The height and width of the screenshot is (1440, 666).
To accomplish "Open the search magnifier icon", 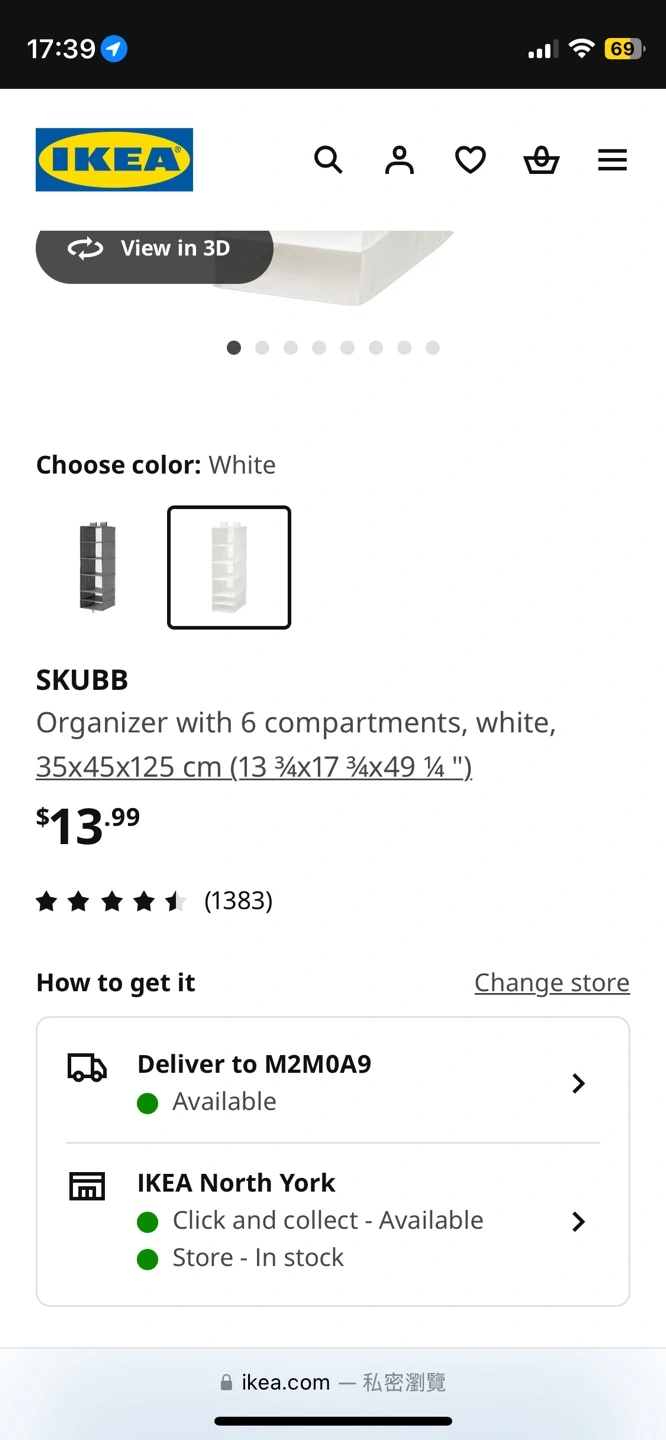I will pyautogui.click(x=328, y=160).
